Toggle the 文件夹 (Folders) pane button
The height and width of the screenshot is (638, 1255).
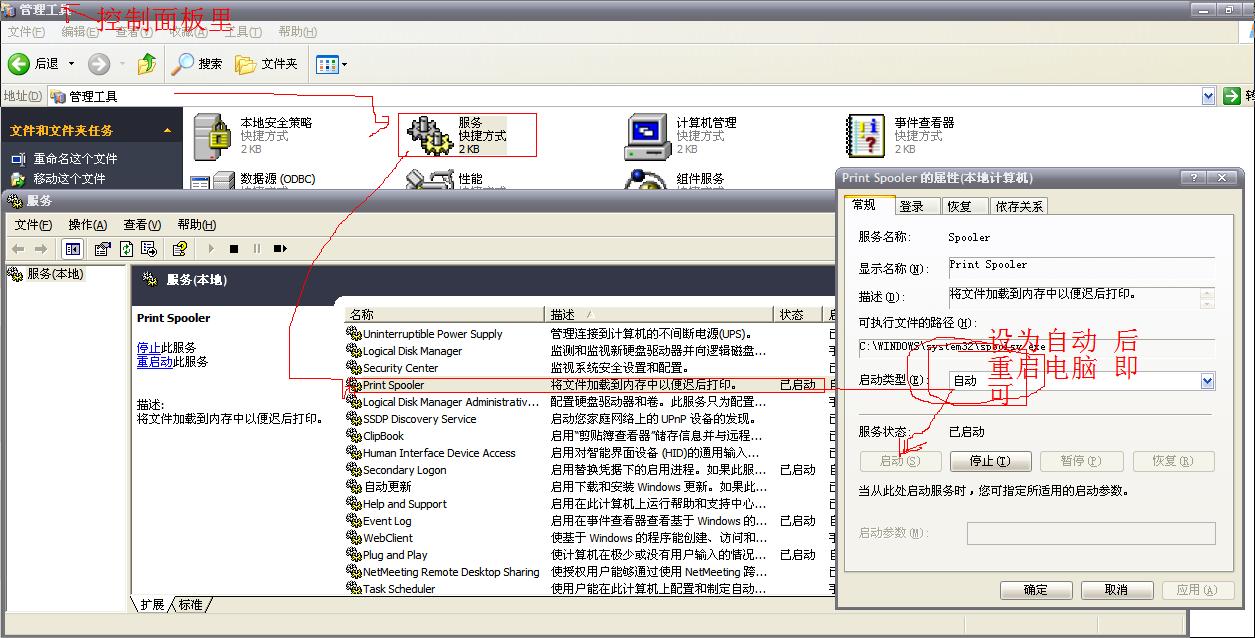pyautogui.click(x=267, y=64)
